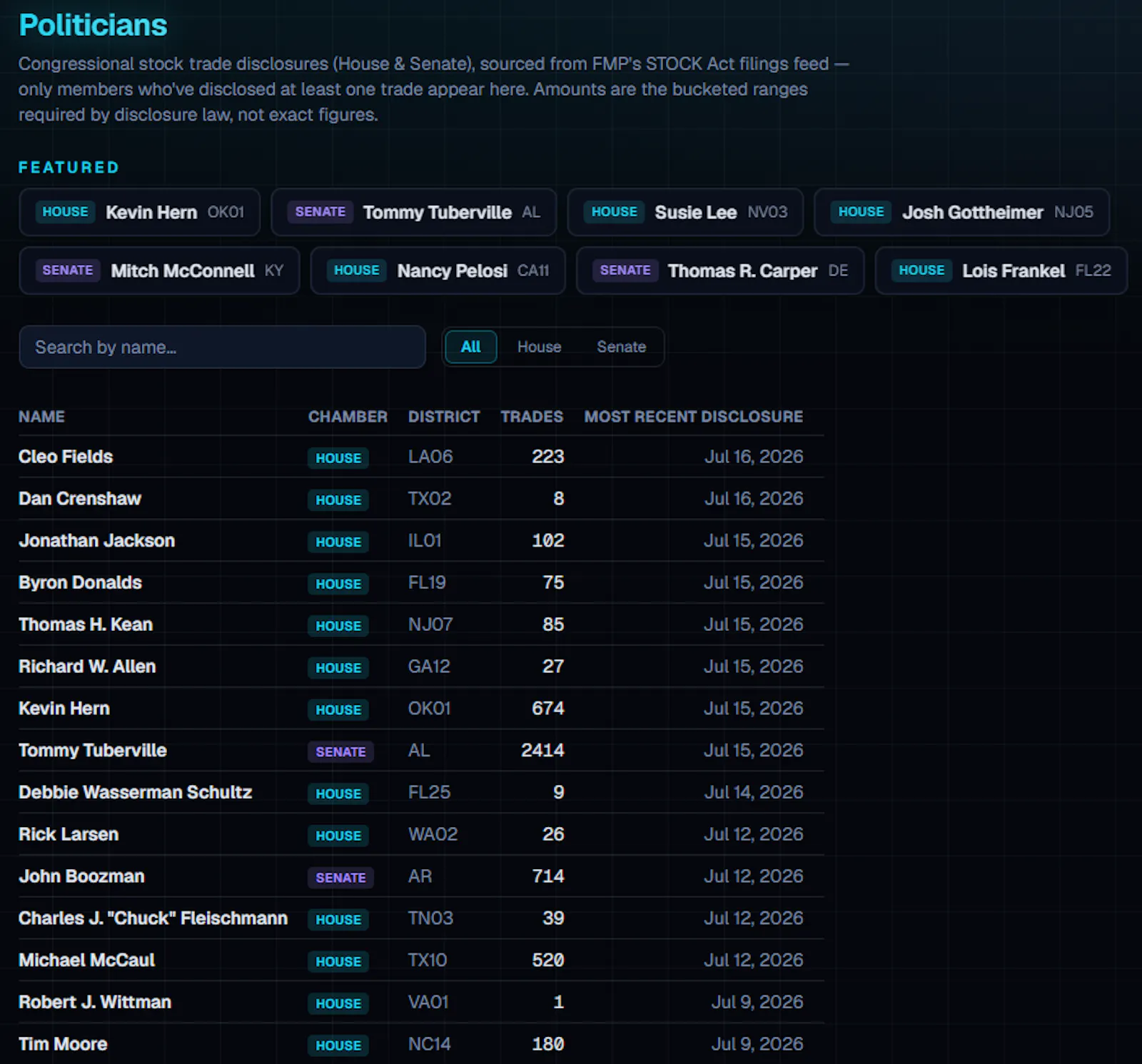
Task: Open Tim Moore's row
Action: coord(421,1044)
